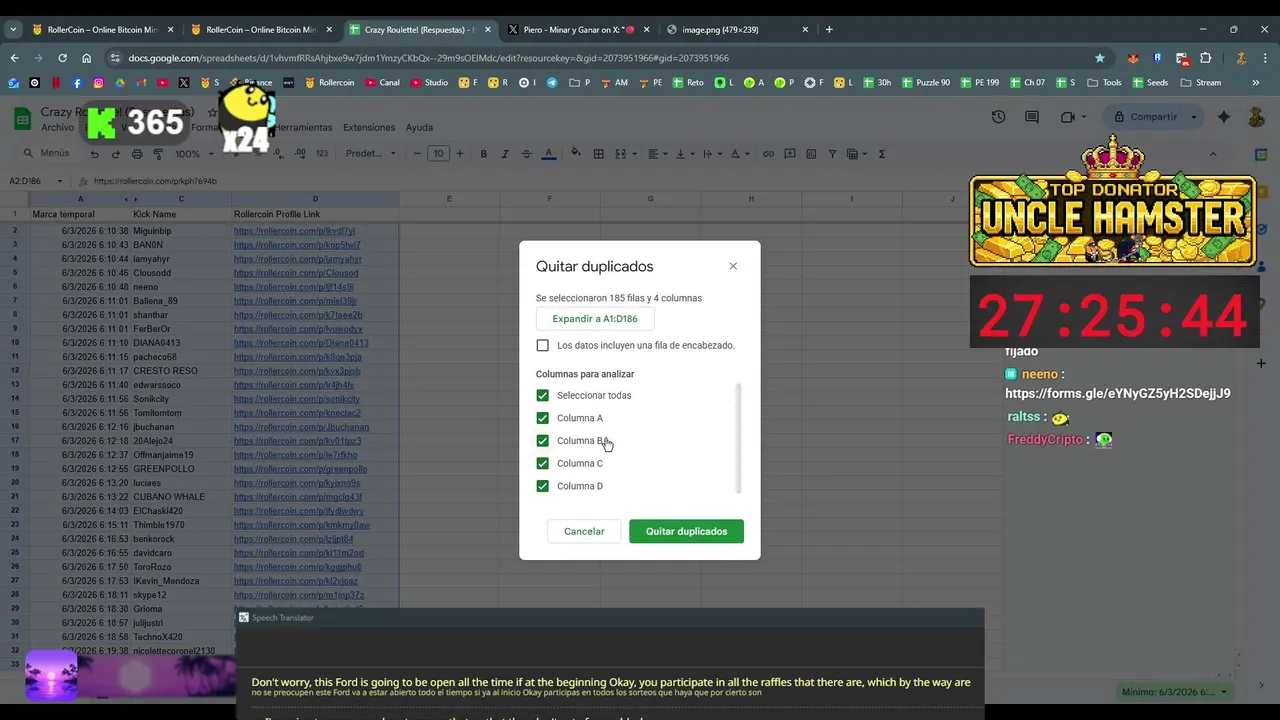Close the Quitar duplicados dialog
Image resolution: width=1280 pixels, height=720 pixels.
733,266
